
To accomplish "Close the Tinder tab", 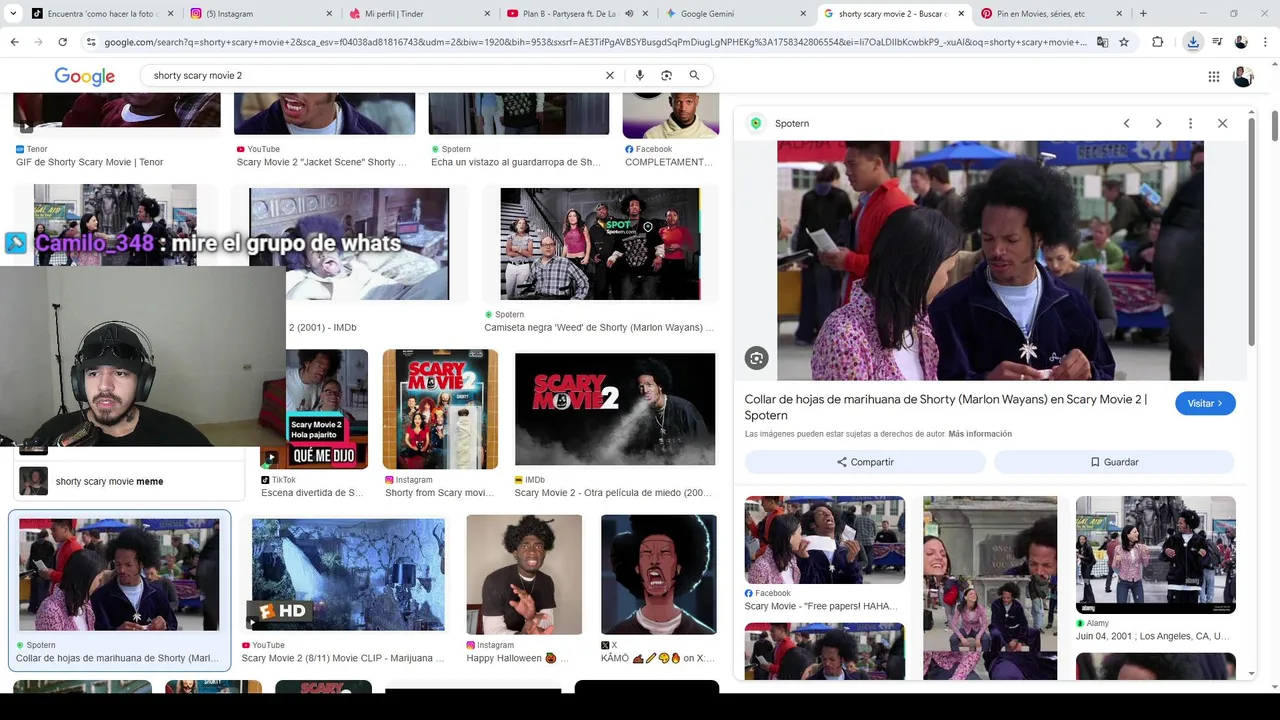I will coord(487,13).
